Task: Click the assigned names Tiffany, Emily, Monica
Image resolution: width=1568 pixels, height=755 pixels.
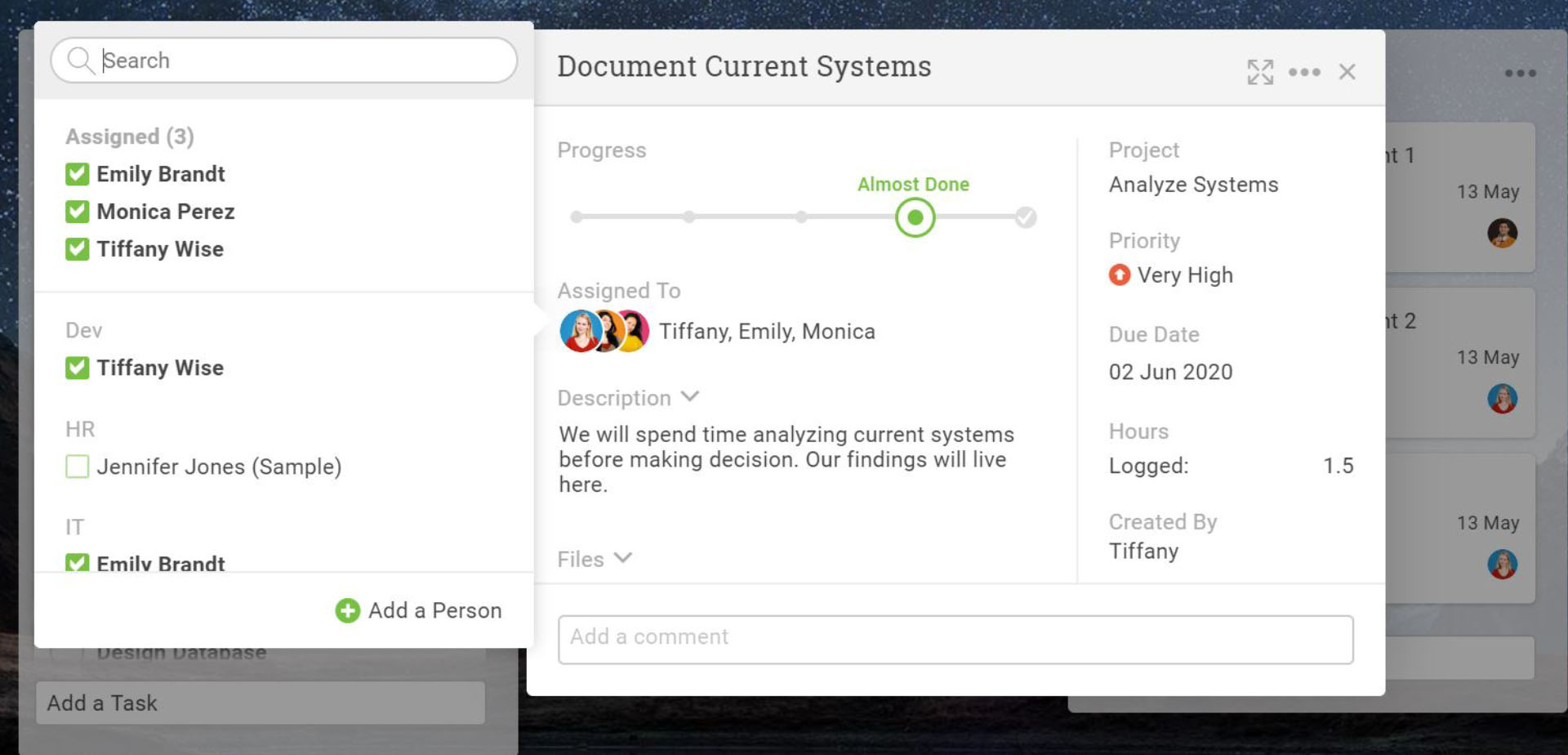Action: coord(767,331)
